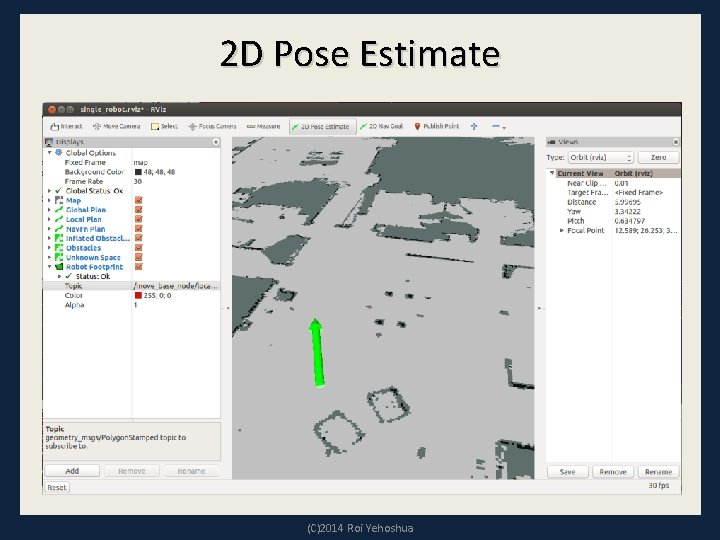The image size is (720, 540).
Task: Click the Reset button
Action: click(57, 488)
